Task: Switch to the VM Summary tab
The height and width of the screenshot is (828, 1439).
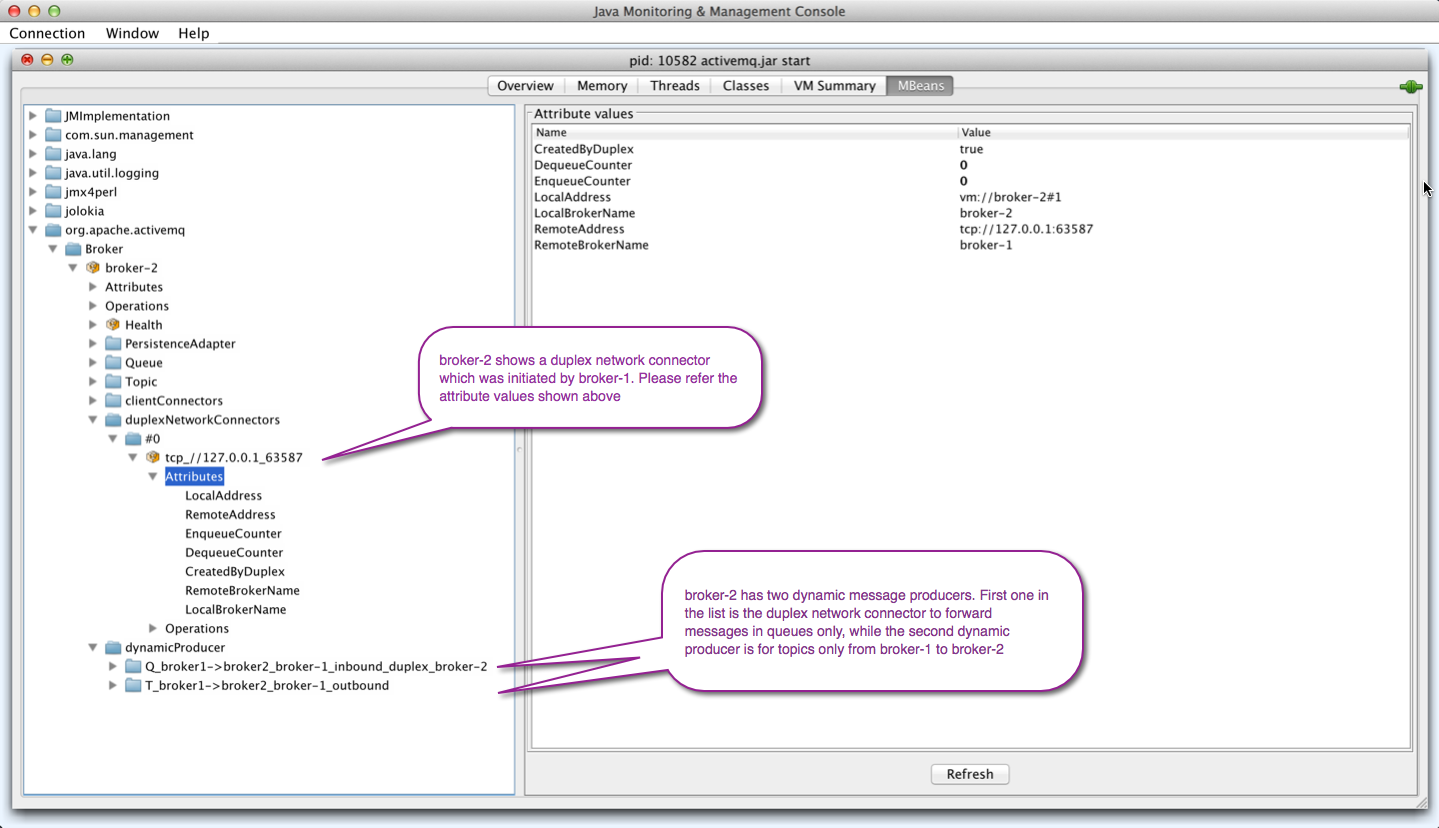Action: pos(834,86)
